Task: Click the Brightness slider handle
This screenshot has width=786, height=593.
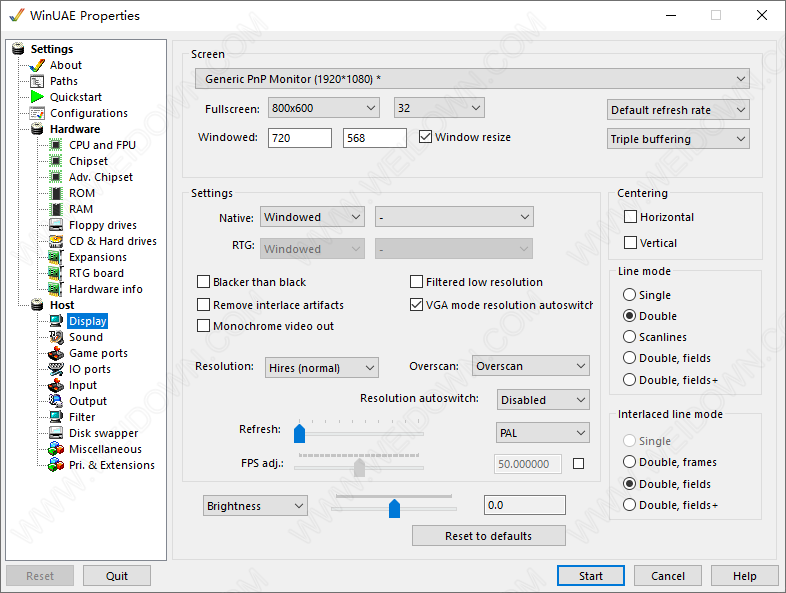Action: [395, 508]
